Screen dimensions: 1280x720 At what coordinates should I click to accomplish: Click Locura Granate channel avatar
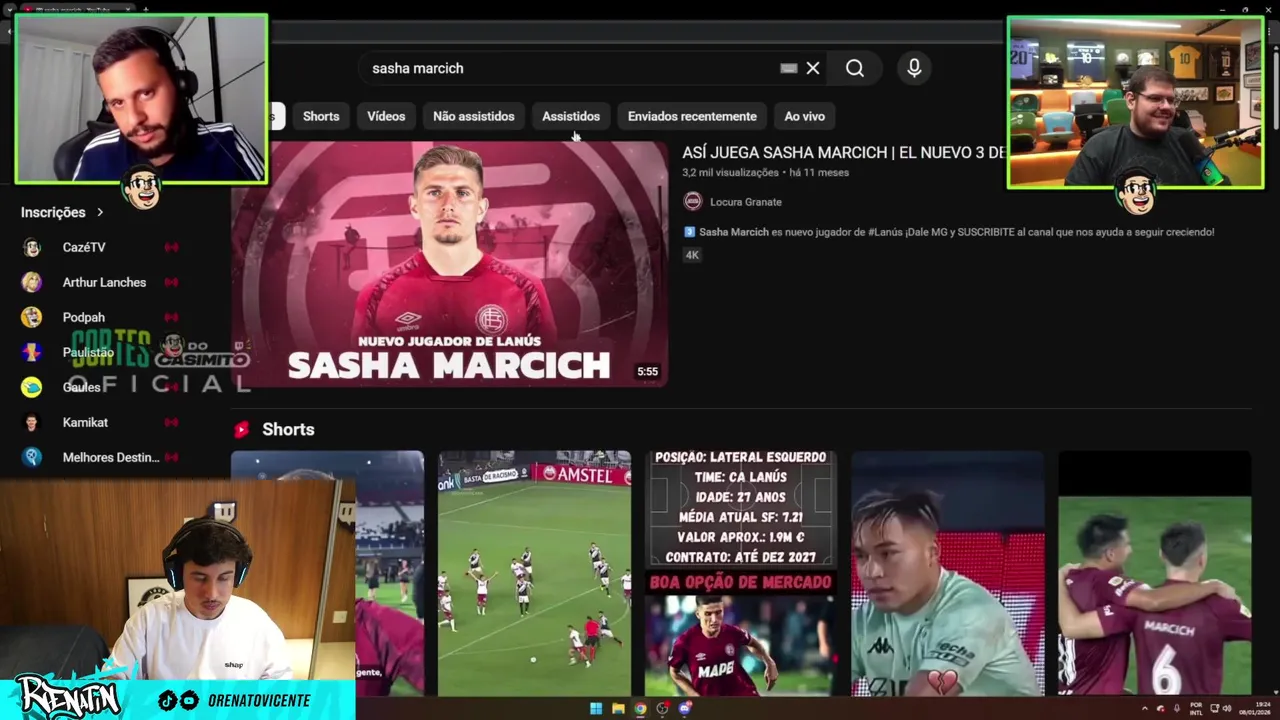[693, 201]
